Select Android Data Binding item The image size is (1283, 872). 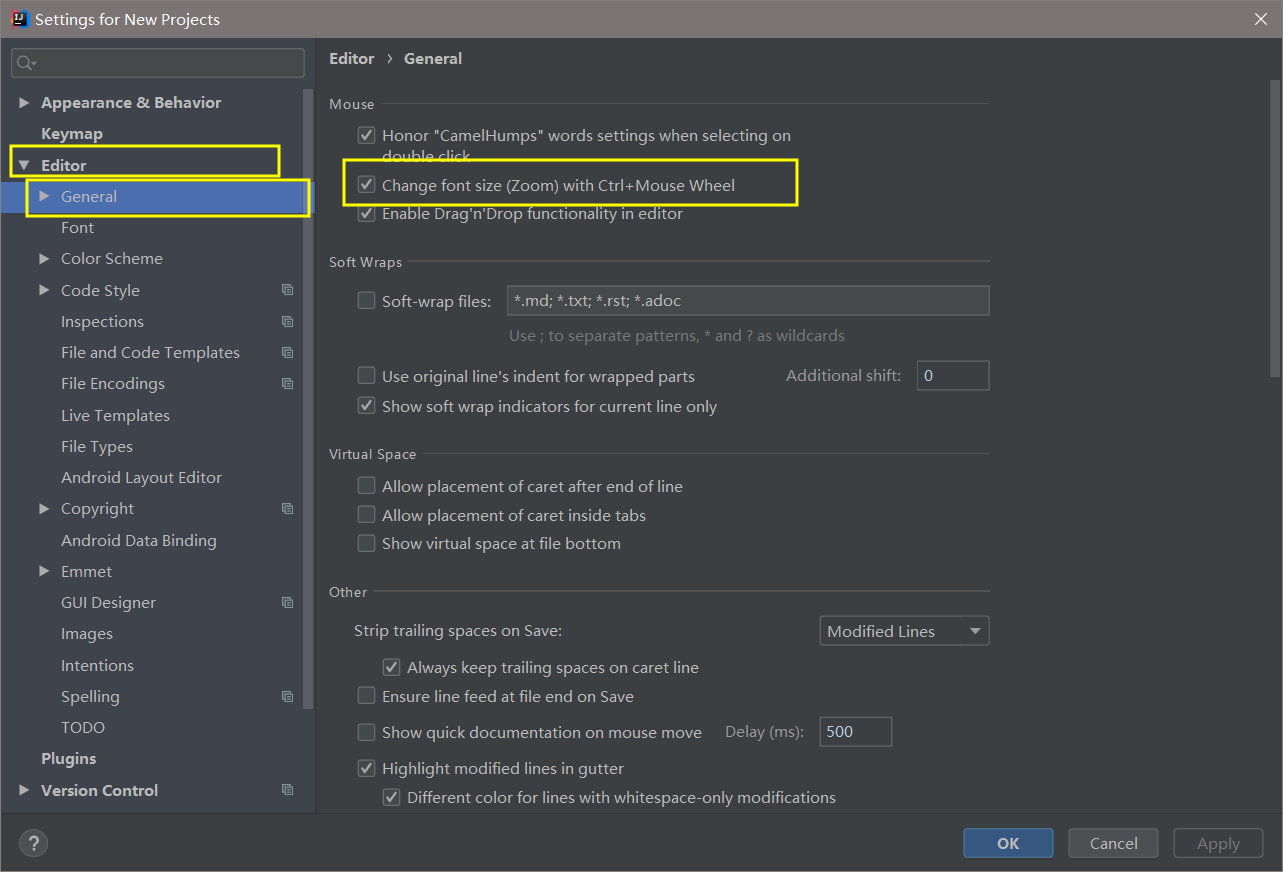(x=139, y=540)
